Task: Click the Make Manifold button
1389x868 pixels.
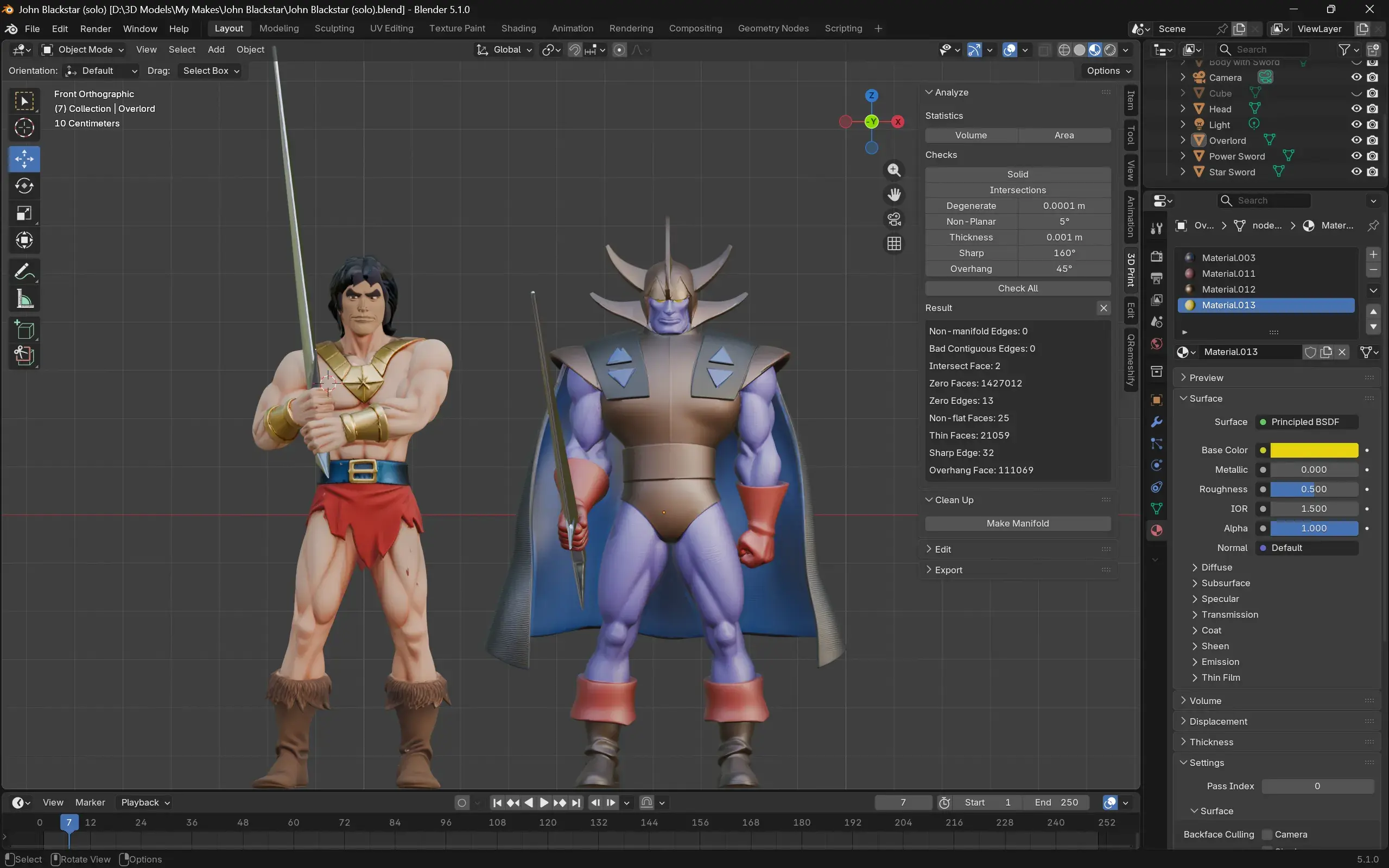Action: point(1018,523)
